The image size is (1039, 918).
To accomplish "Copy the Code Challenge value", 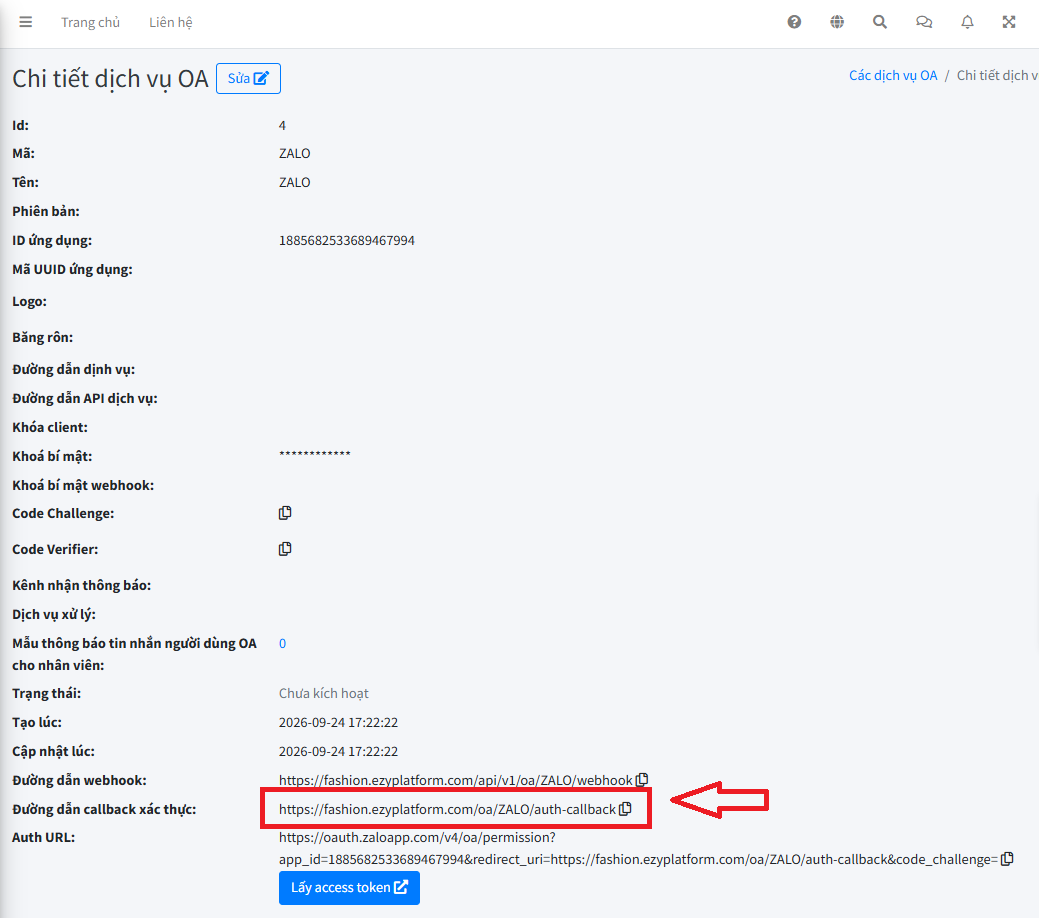I will click(285, 513).
